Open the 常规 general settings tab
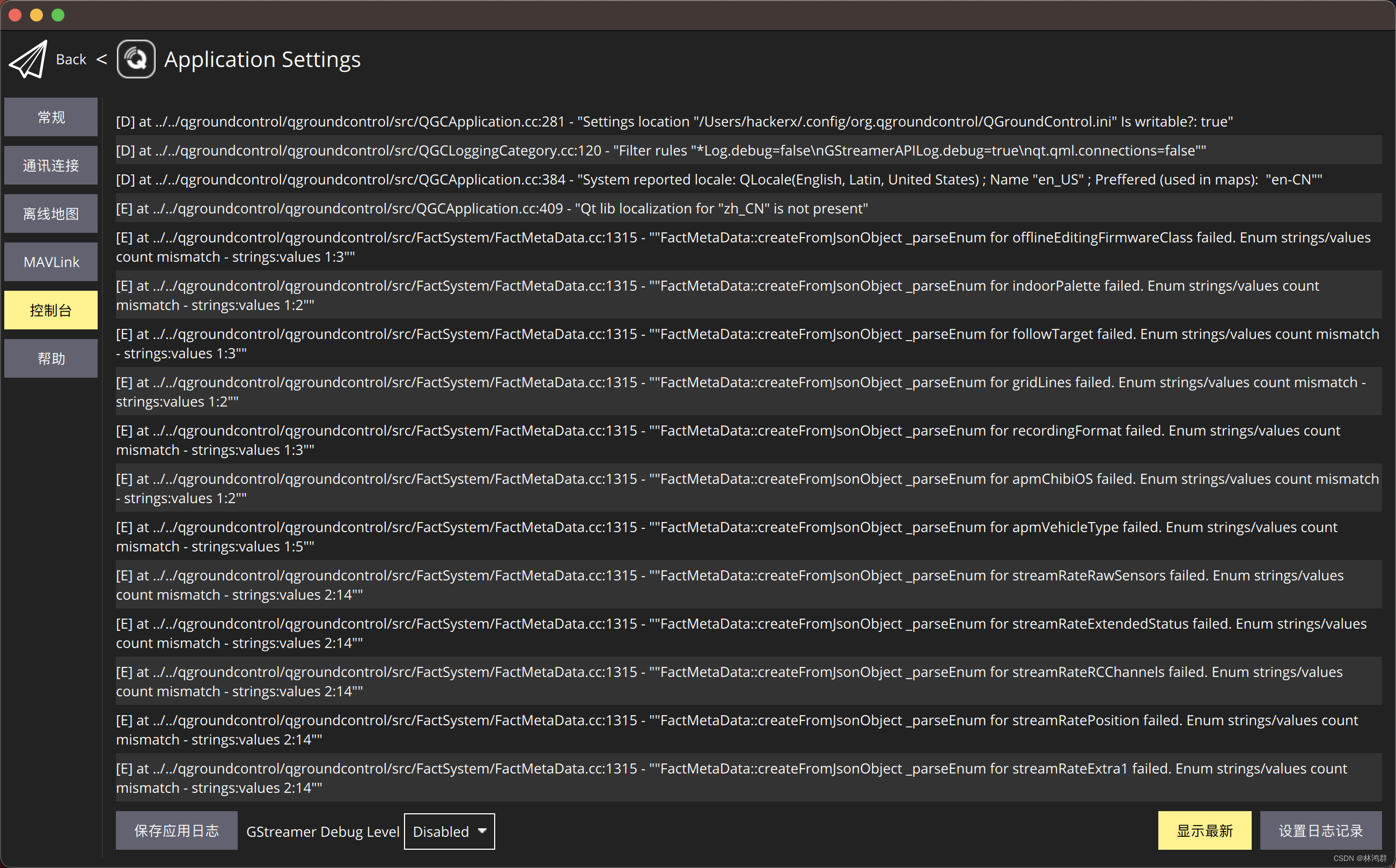The image size is (1396, 868). click(x=51, y=117)
